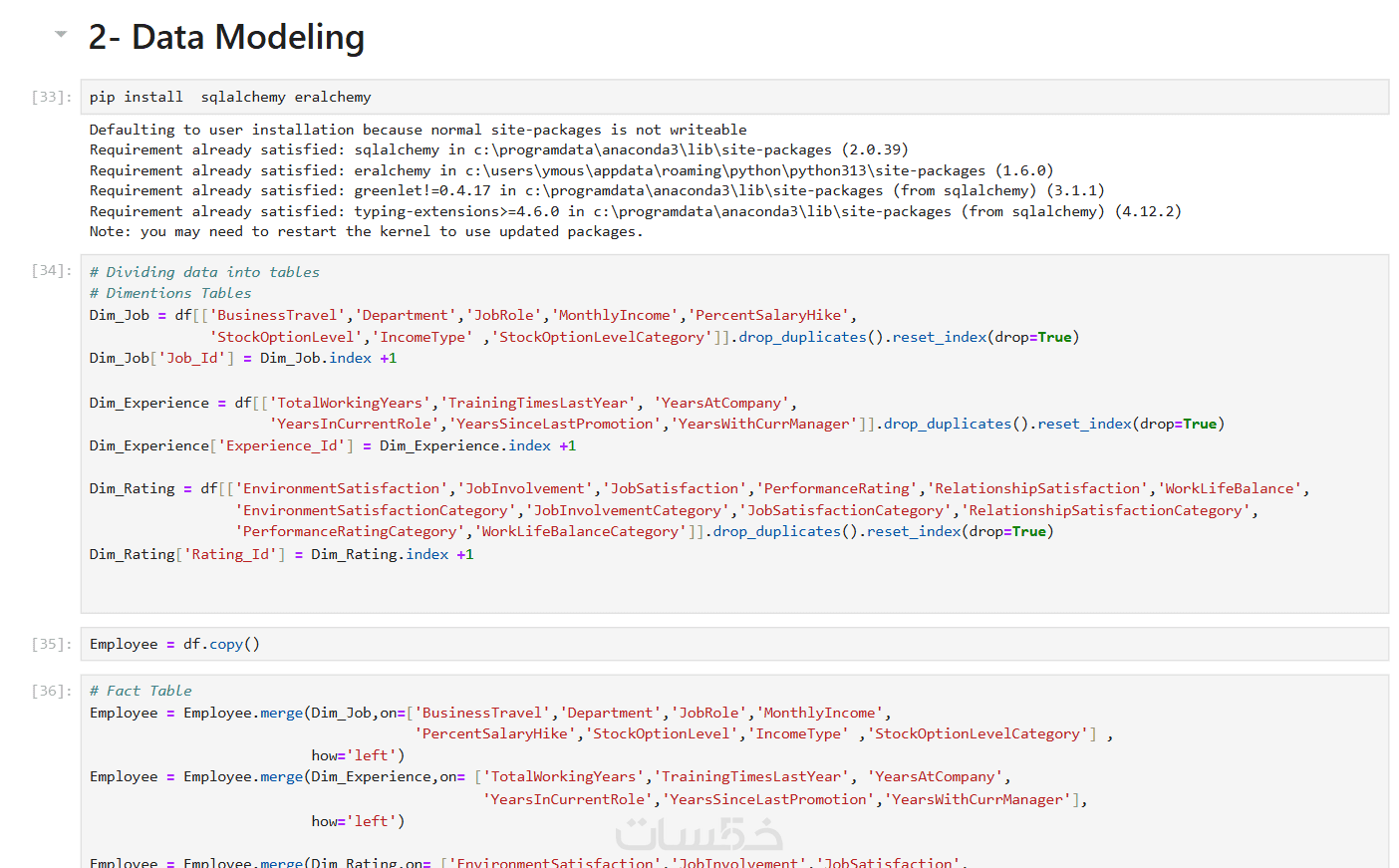This screenshot has height=868, width=1399.
Task: Click the [35] cell prompt number
Action: pyautogui.click(x=51, y=644)
